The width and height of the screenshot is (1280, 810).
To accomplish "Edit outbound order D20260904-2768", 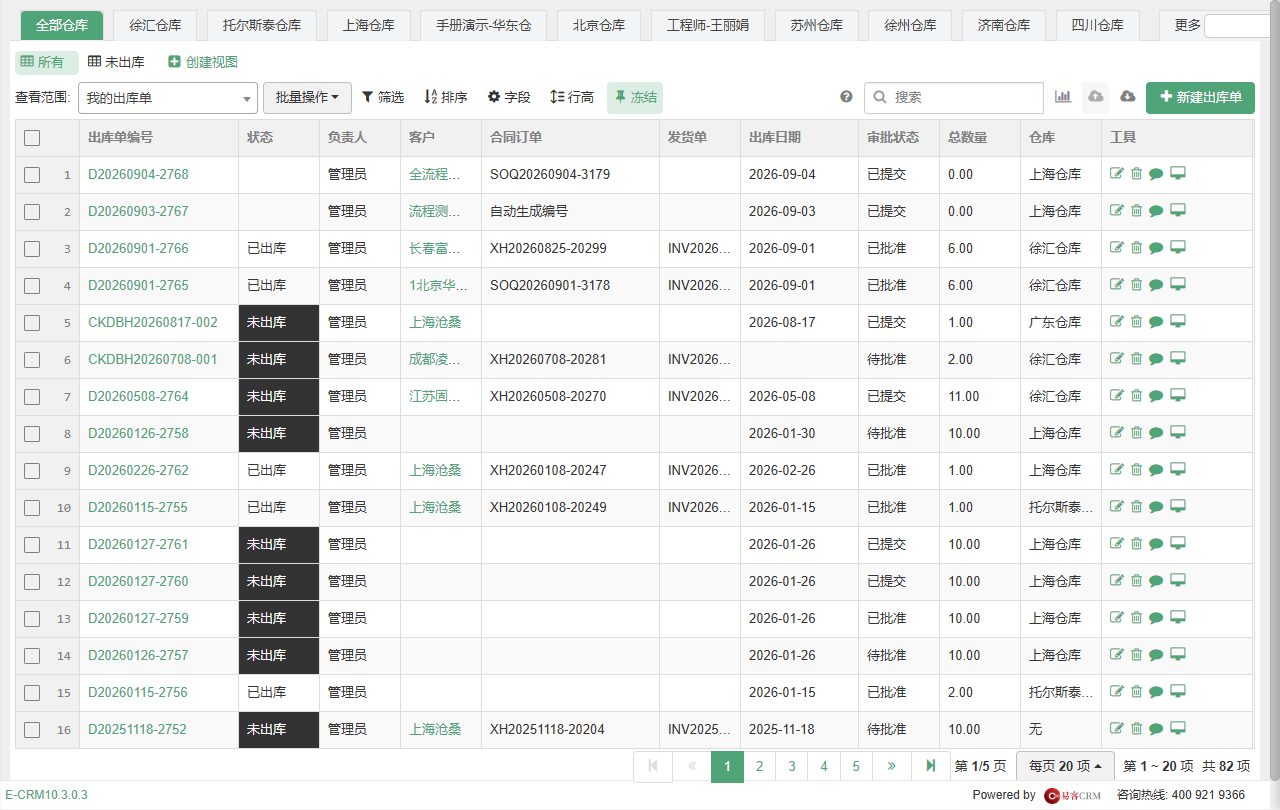I will pyautogui.click(x=1117, y=173).
